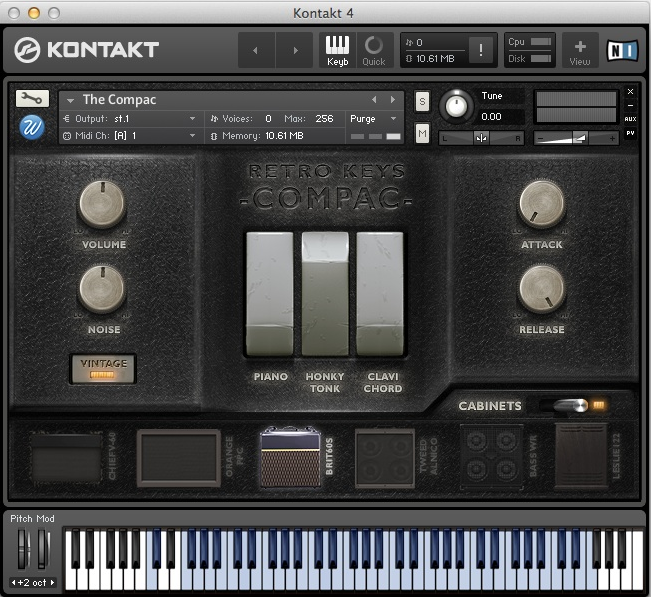
Task: Open the View options menu
Action: point(580,50)
